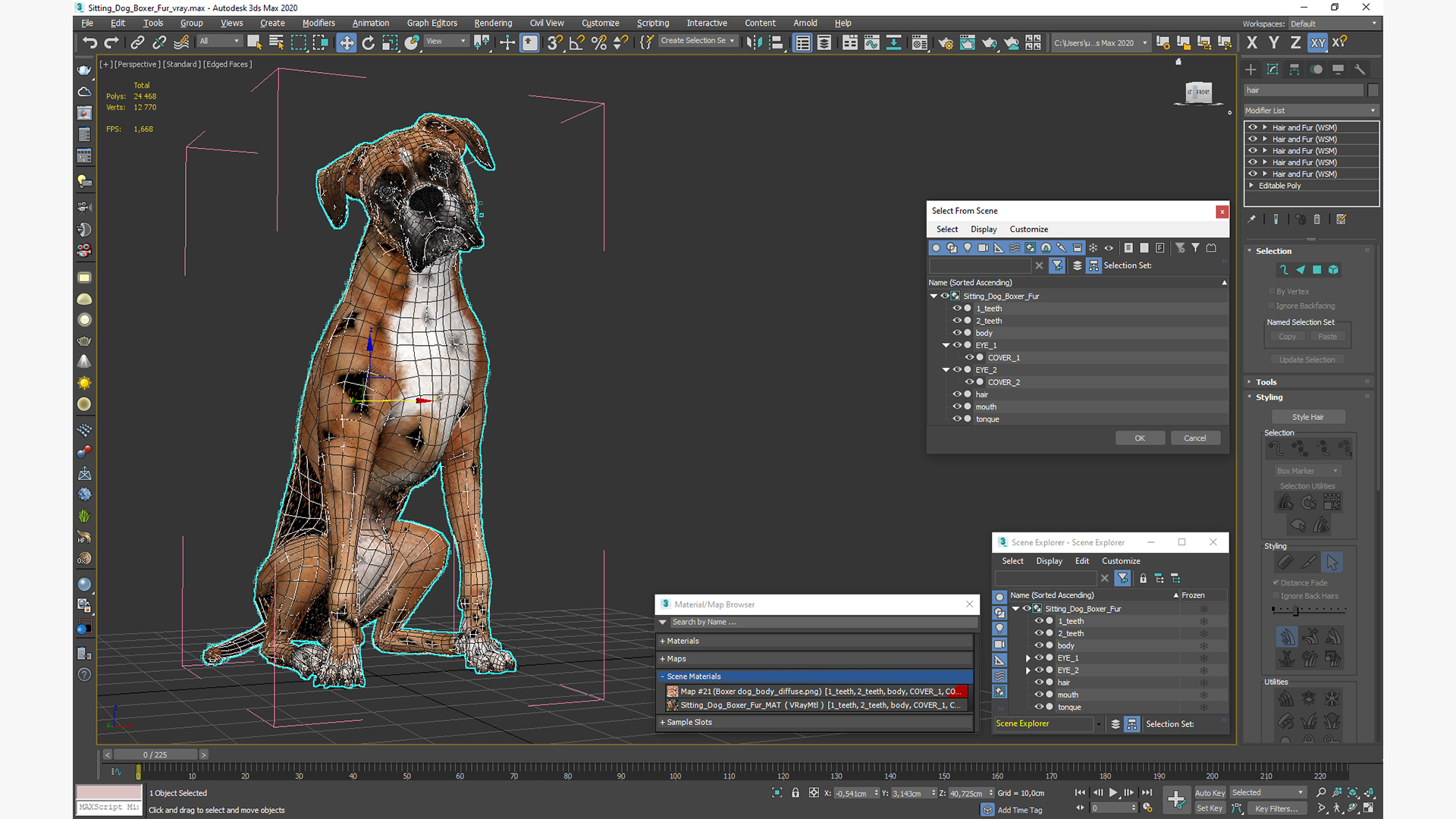Screen dimensions: 1456x819
Task: Check the By Vertex checkbox
Action: (x=1272, y=291)
